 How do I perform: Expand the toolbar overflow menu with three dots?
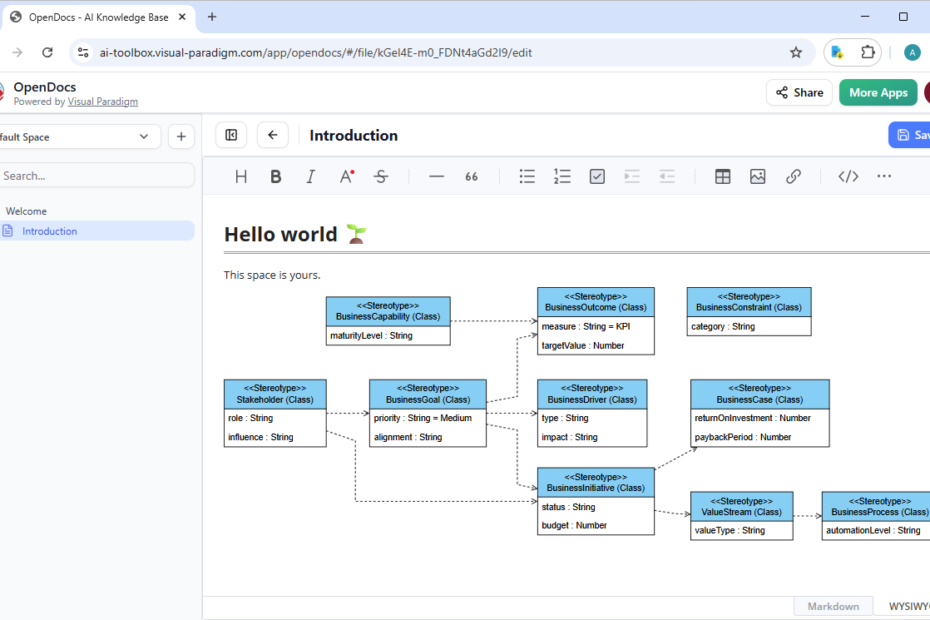coord(884,176)
